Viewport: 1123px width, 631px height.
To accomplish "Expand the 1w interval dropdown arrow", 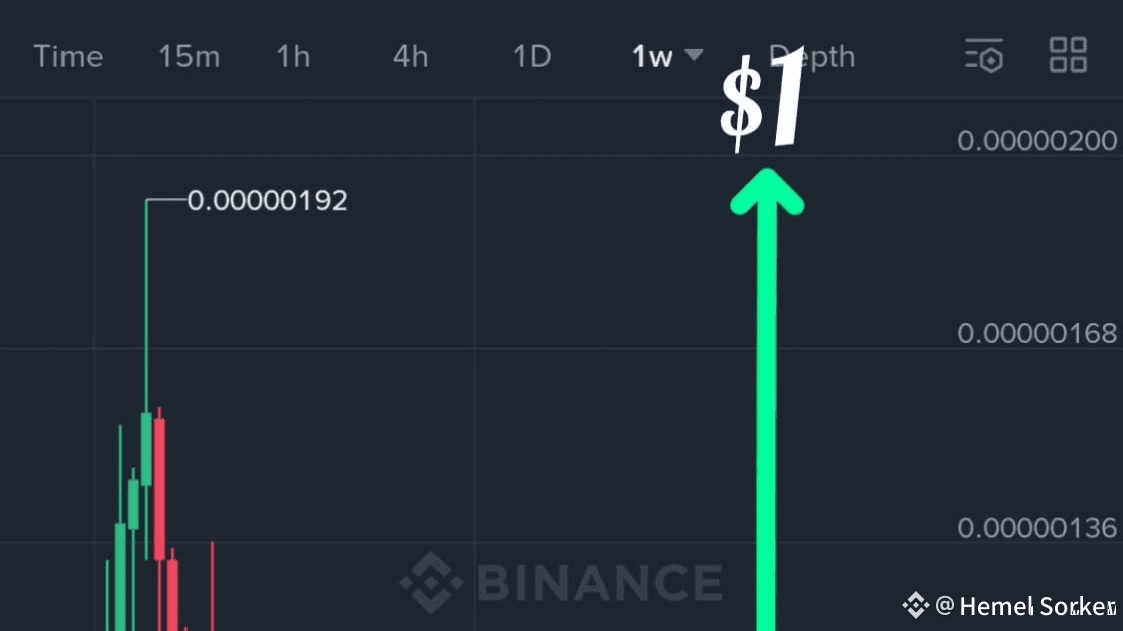I will 694,55.
